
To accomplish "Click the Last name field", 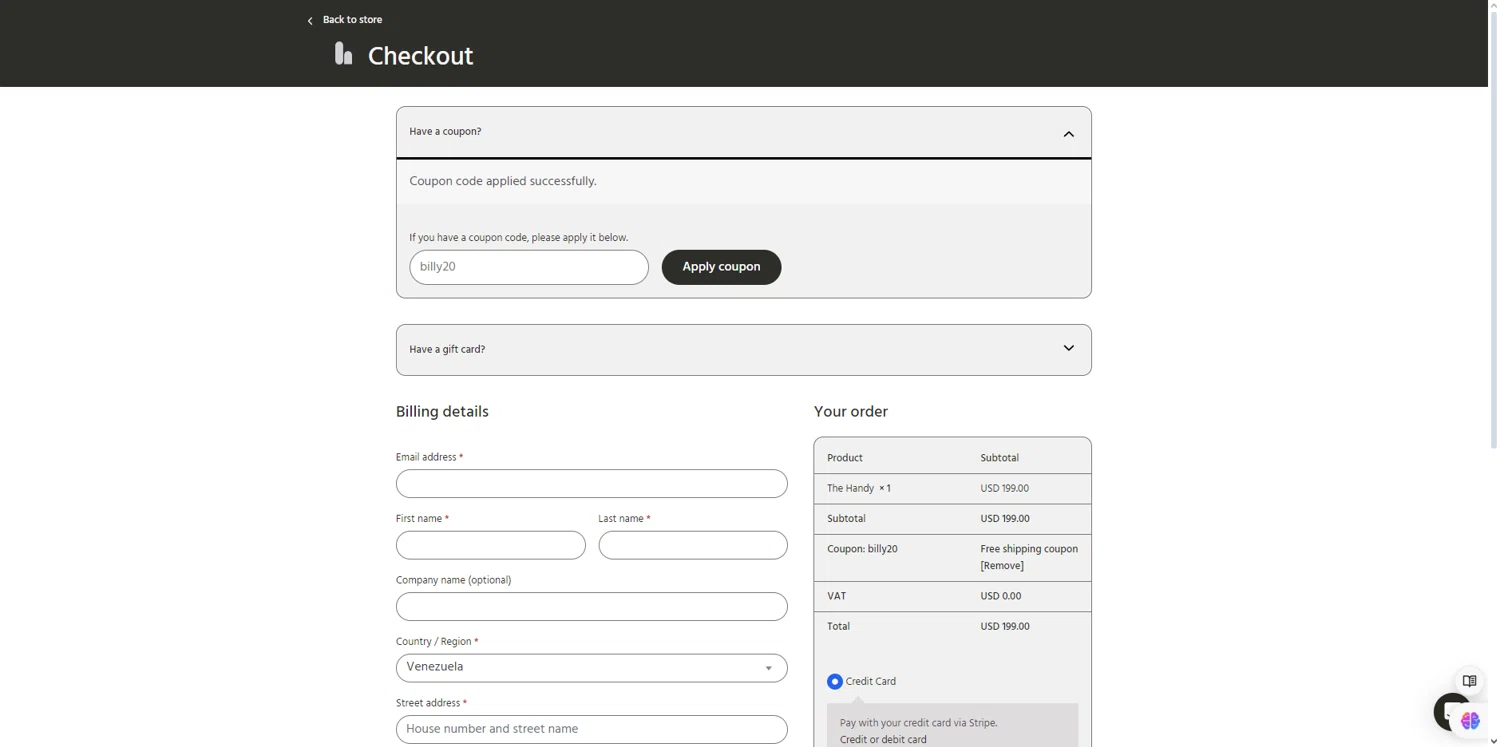I will 693,545.
